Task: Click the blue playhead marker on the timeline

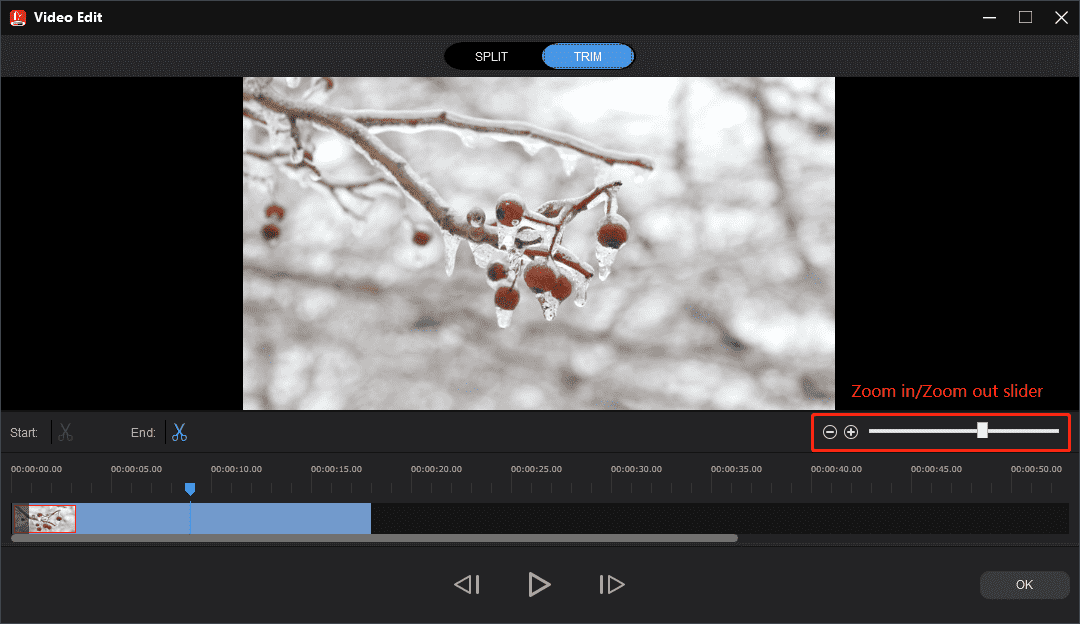Action: [190, 488]
